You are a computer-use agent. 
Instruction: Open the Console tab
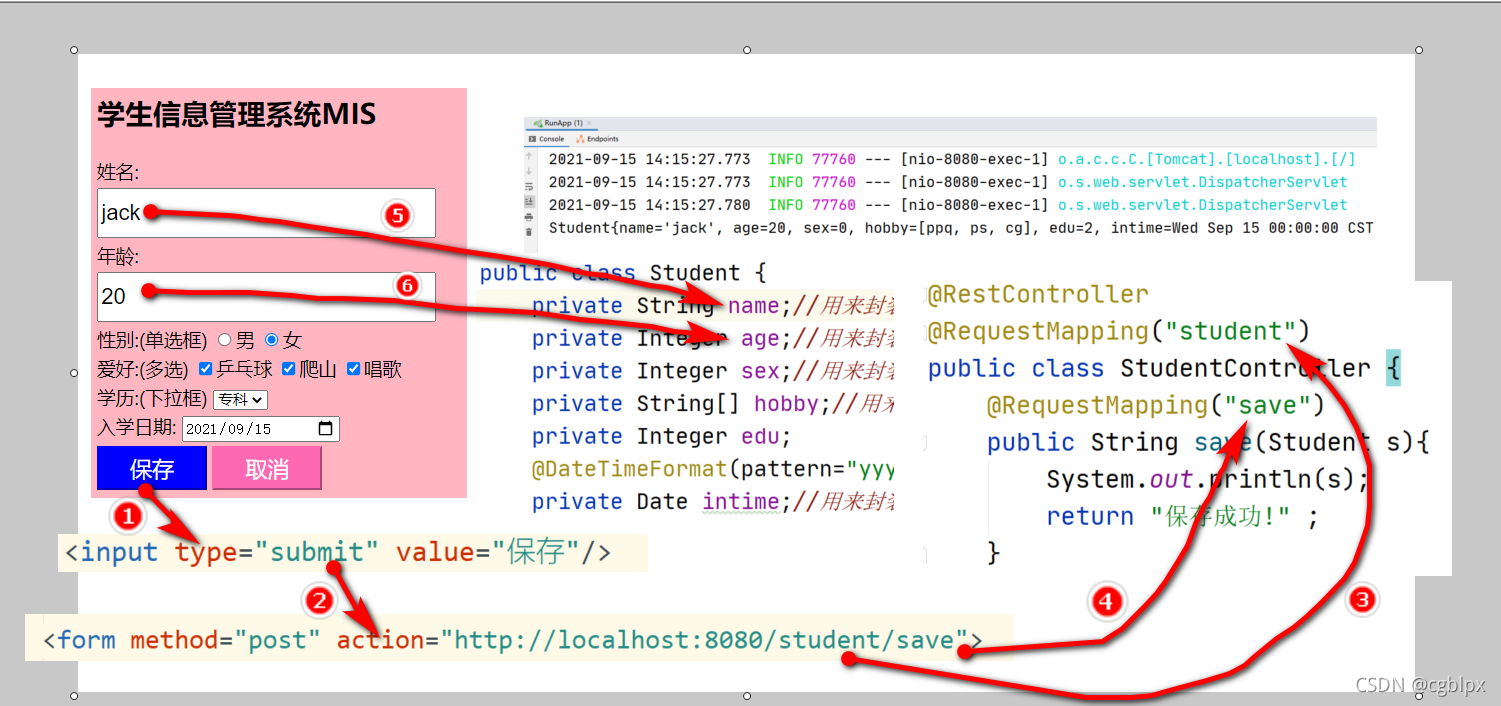(x=546, y=139)
